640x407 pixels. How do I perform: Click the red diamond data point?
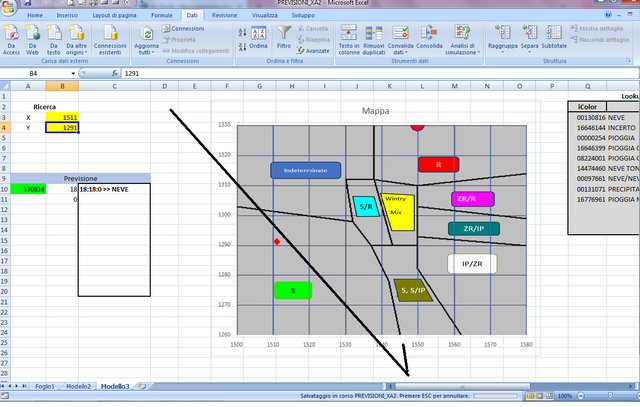tap(277, 242)
